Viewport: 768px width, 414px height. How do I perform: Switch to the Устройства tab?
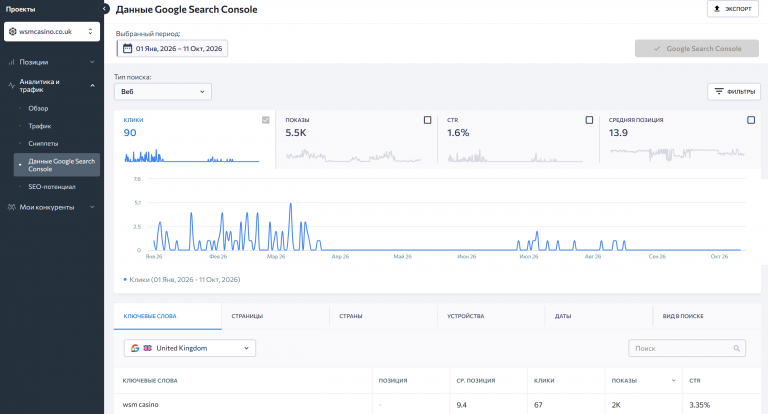click(491, 317)
